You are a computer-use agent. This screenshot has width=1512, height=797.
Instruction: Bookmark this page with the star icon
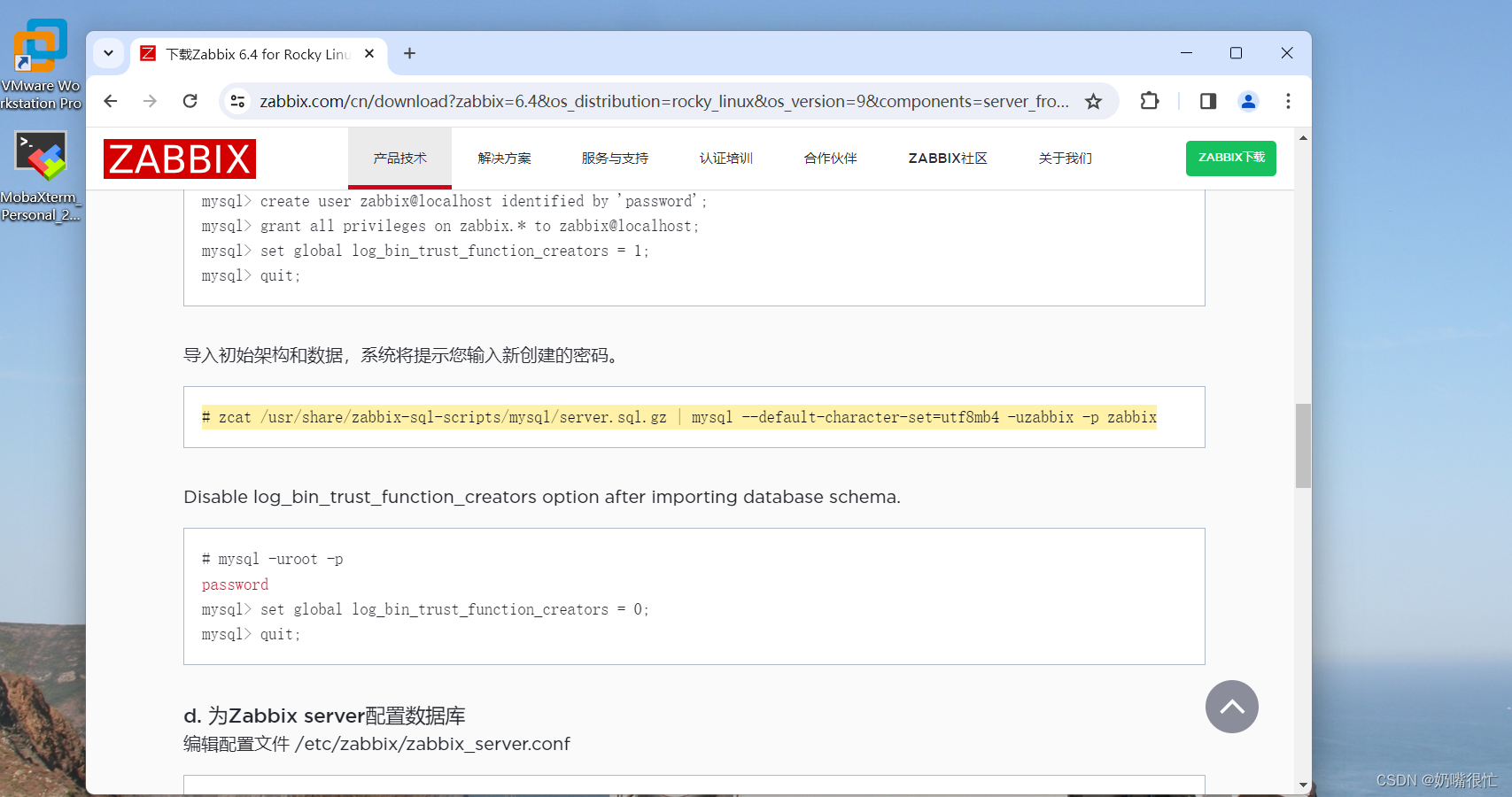pyautogui.click(x=1094, y=101)
